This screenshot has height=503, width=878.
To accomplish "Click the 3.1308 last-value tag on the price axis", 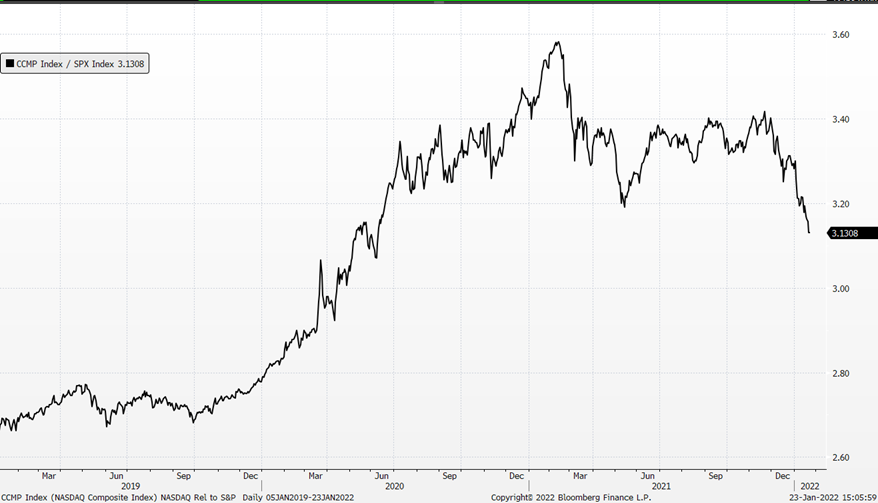I will click(852, 233).
